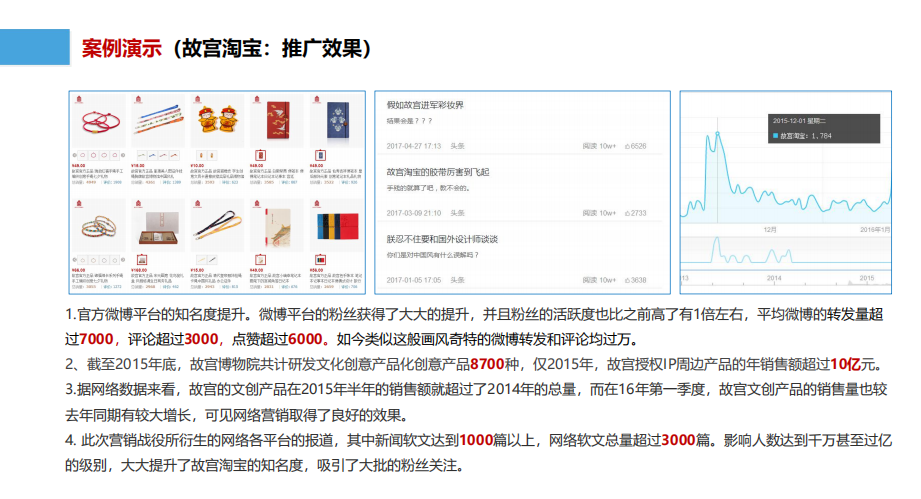Select first variant swatch under red string bracelet
The image size is (921, 499).
[x=83, y=156]
